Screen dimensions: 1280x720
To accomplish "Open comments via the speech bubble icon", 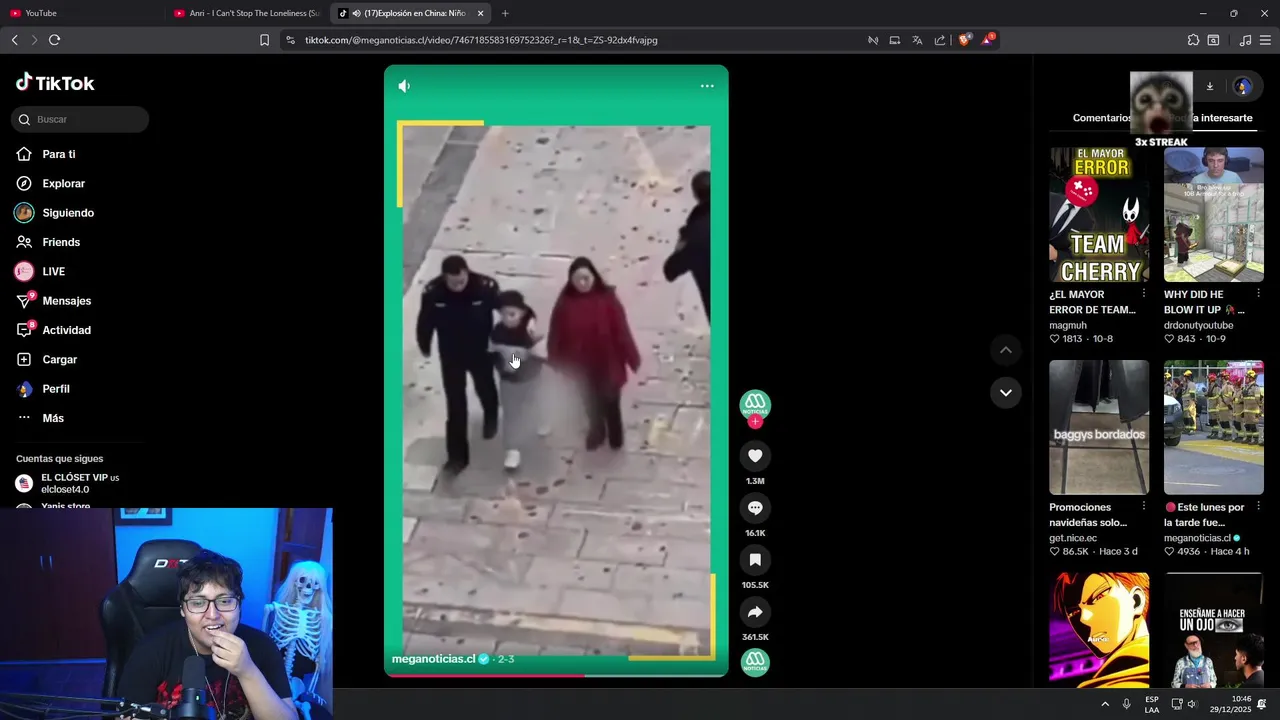I will tap(755, 508).
